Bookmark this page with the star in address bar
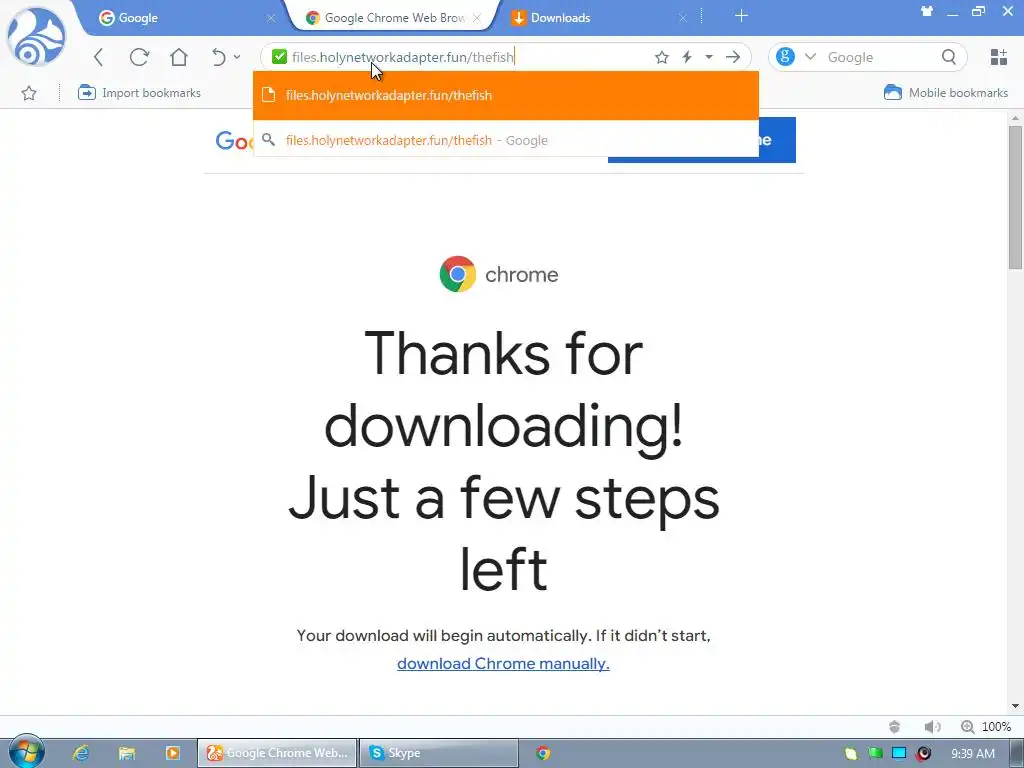1024x768 pixels. (x=662, y=57)
